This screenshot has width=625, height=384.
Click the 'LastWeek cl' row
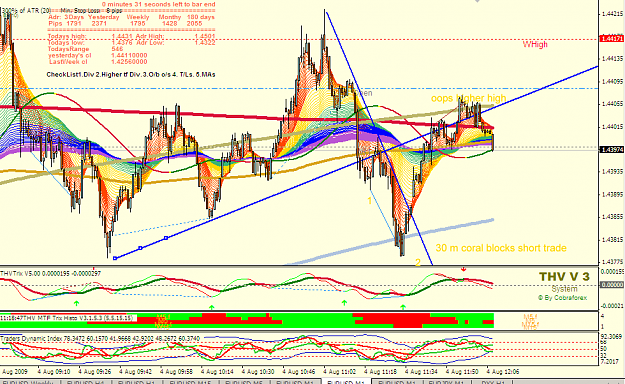pyautogui.click(x=98, y=62)
